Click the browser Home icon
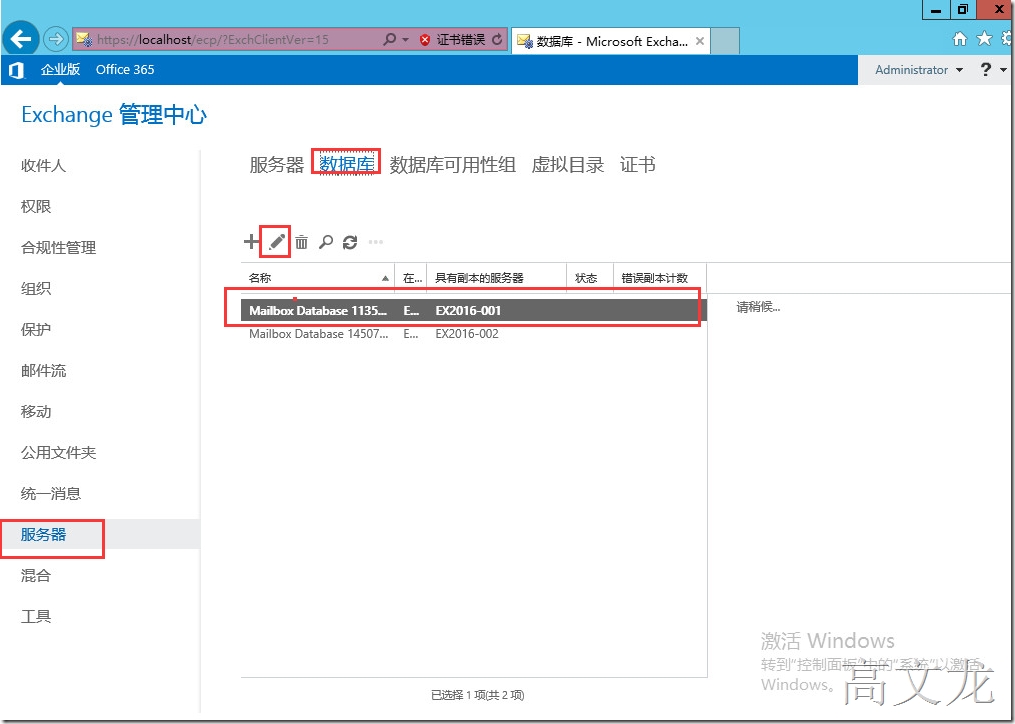 (x=961, y=40)
